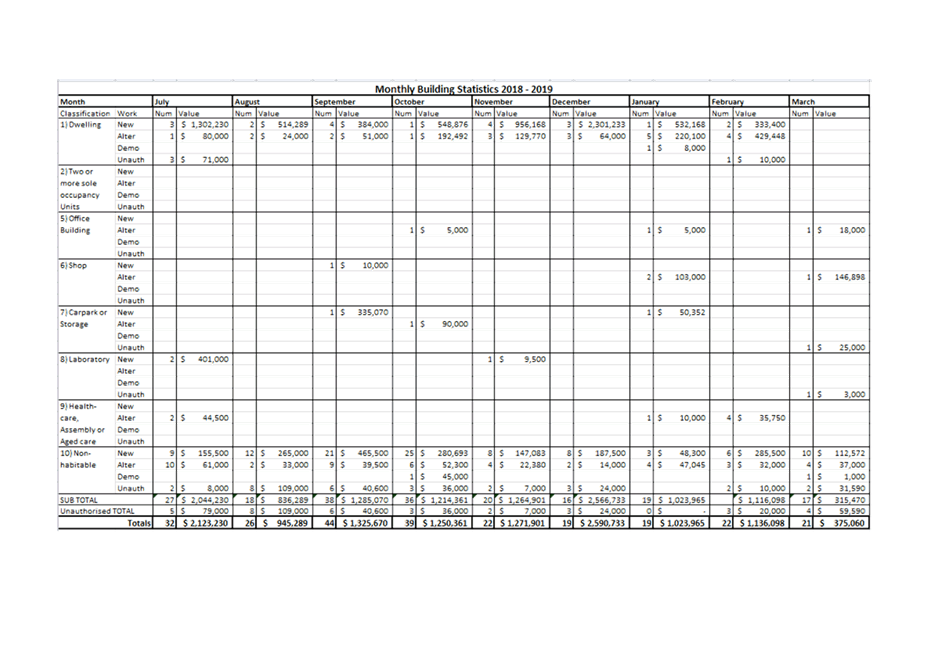Select January Carpark New value '50,352'

click(692, 312)
